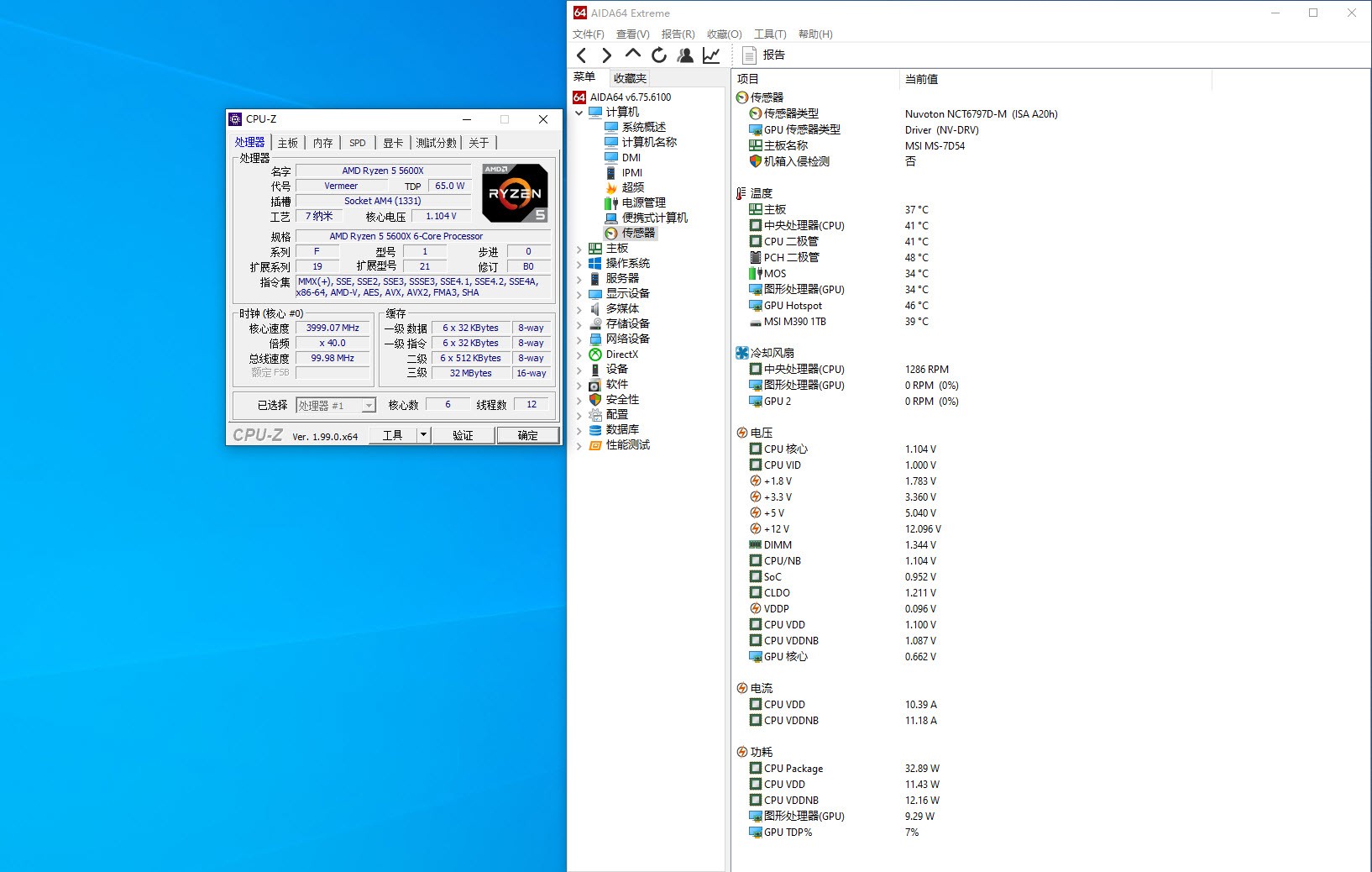Click the 软件 tree item icon
The height and width of the screenshot is (872, 1372).
(x=595, y=385)
